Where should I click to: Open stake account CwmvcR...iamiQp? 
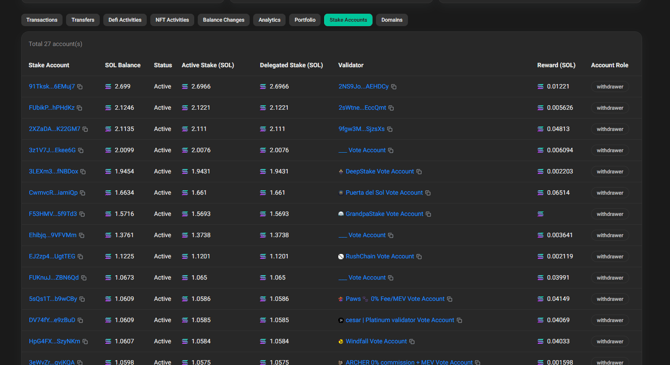(53, 192)
